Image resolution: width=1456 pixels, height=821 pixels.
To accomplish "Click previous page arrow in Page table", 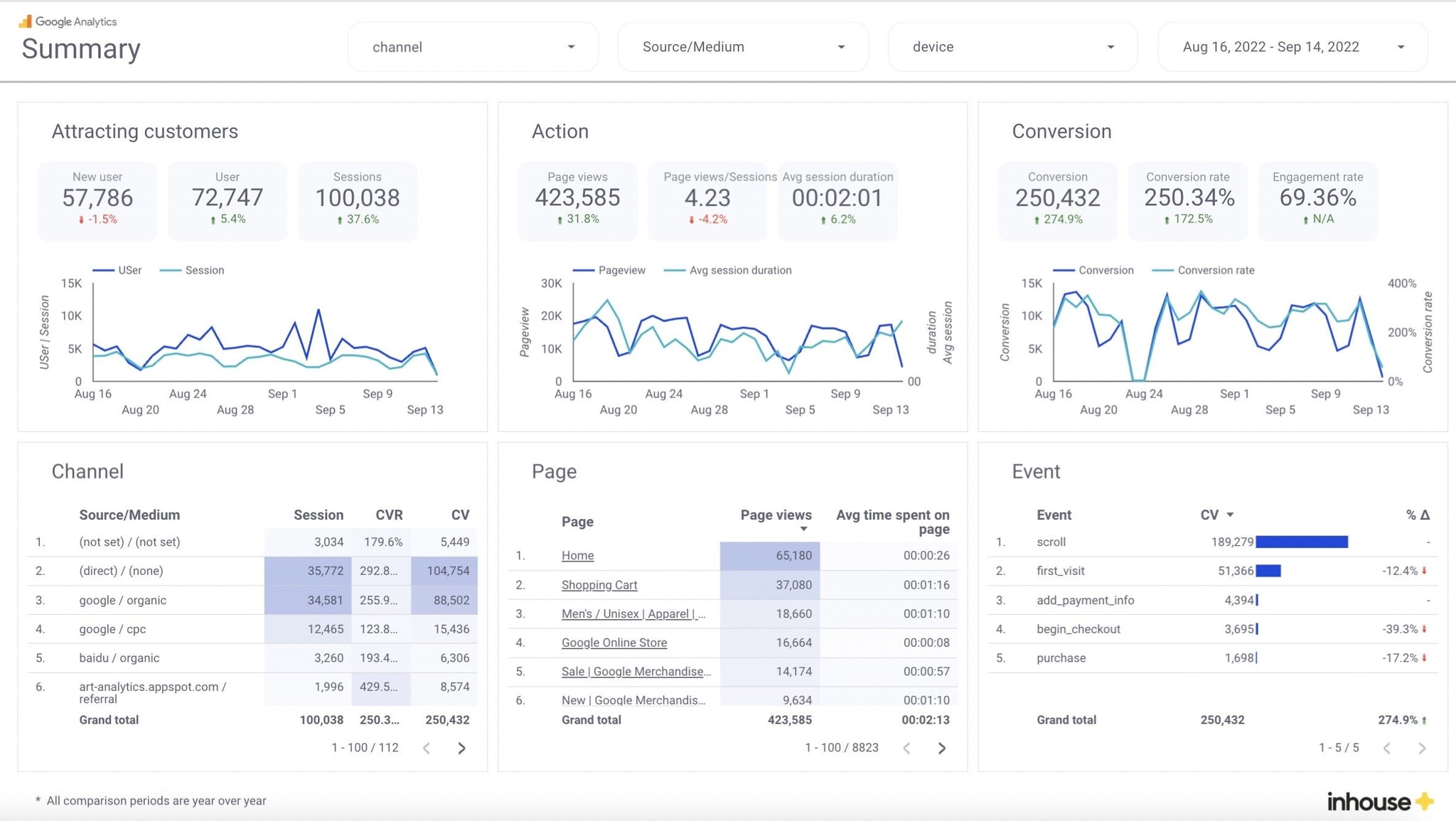I will pos(907,748).
